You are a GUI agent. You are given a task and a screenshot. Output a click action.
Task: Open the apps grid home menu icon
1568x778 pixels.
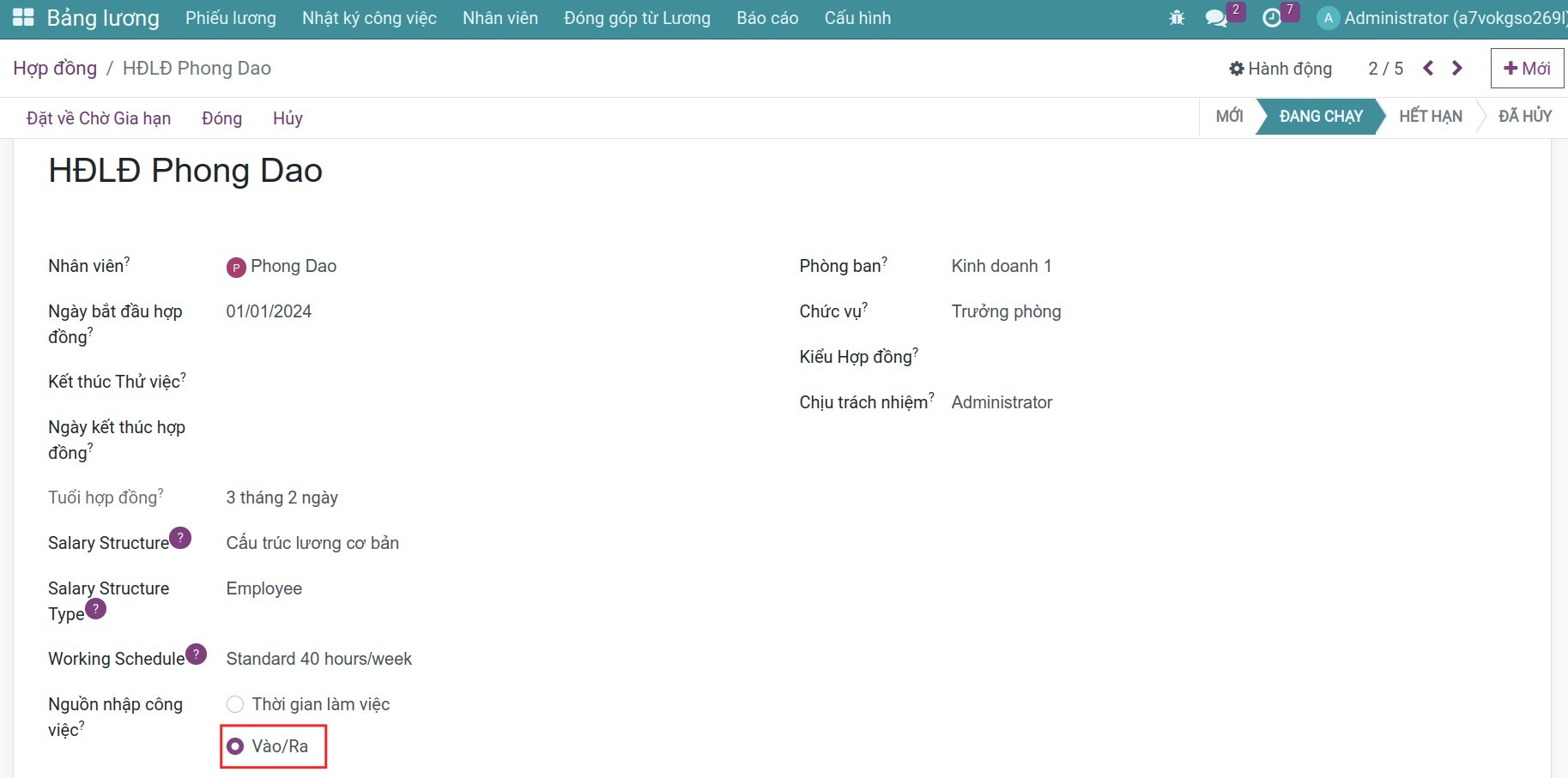[23, 17]
